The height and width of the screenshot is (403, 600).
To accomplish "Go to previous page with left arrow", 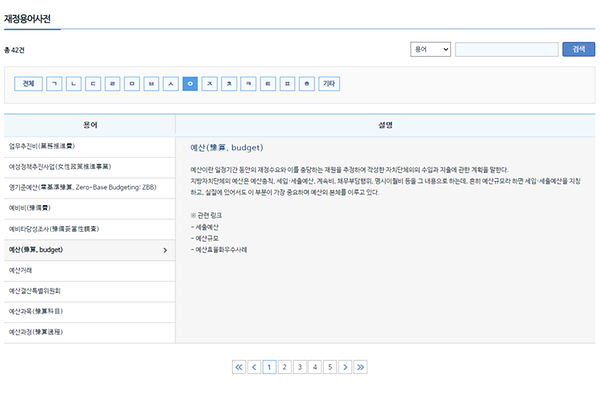I will pyautogui.click(x=254, y=367).
